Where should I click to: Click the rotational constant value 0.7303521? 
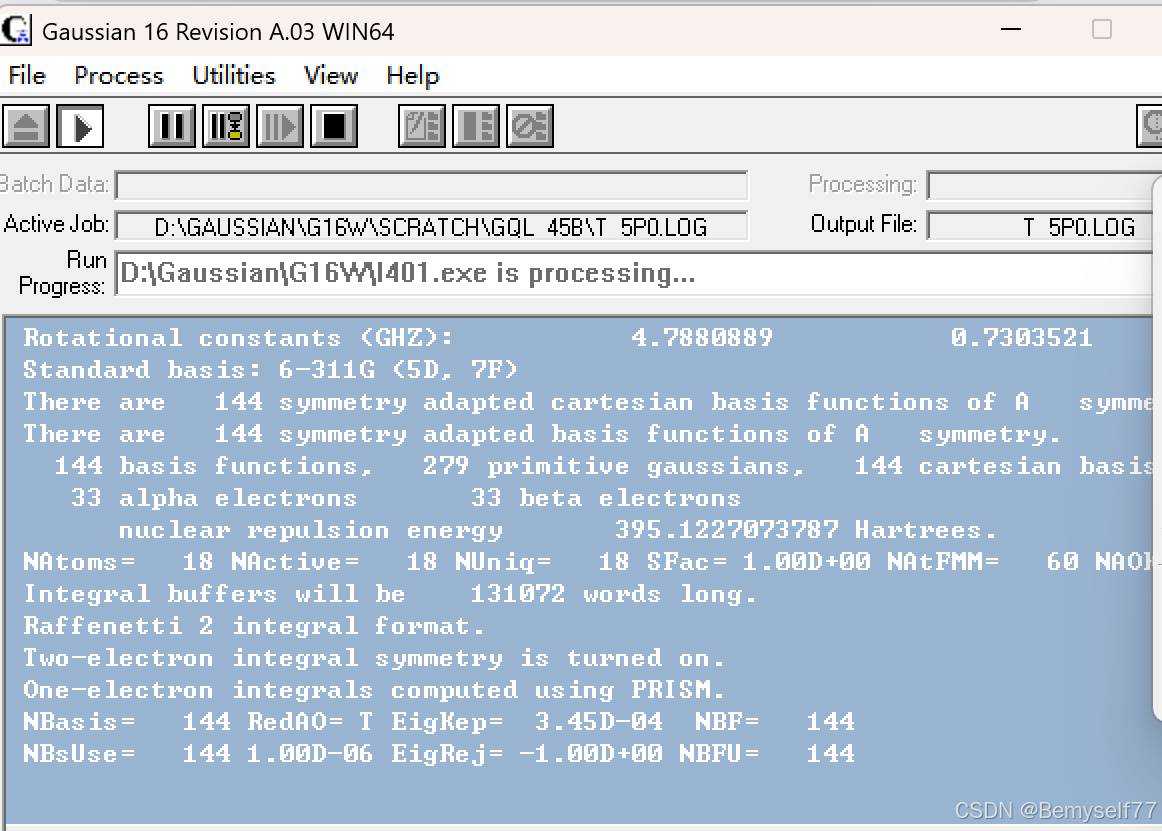(1021, 338)
